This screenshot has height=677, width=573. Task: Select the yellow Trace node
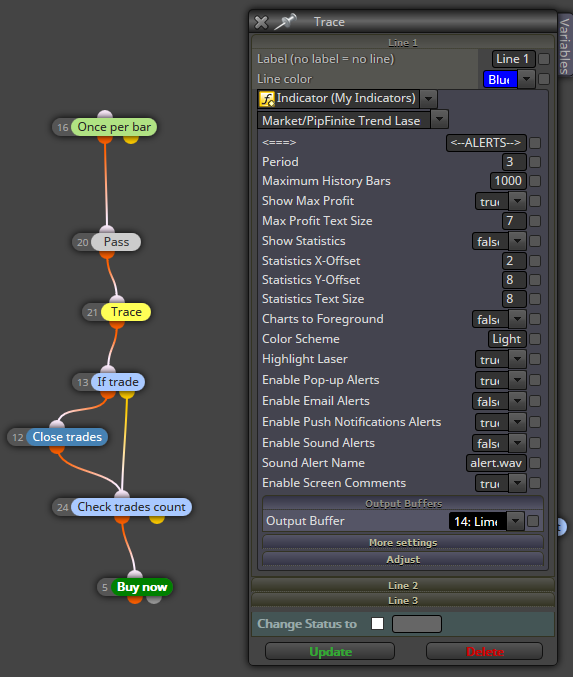coord(126,312)
